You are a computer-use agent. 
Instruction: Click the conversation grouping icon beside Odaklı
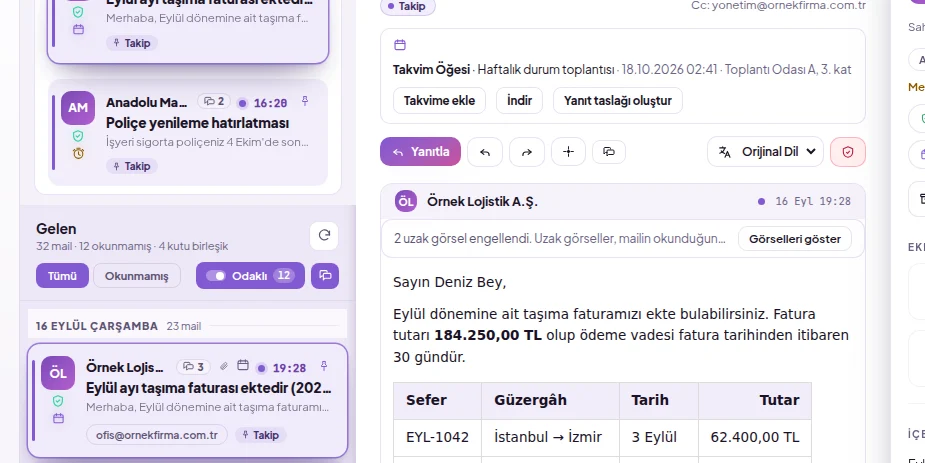[325, 275]
